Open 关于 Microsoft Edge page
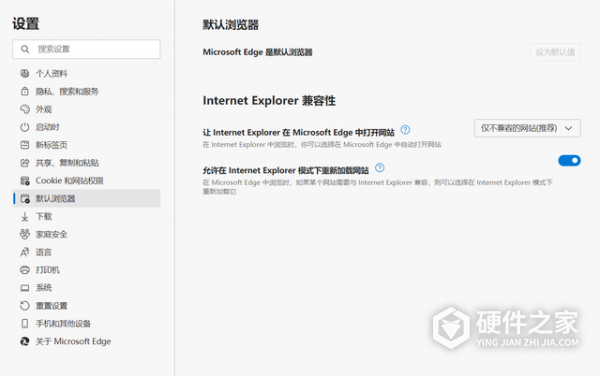This screenshot has height=376, width=600. coord(86,341)
